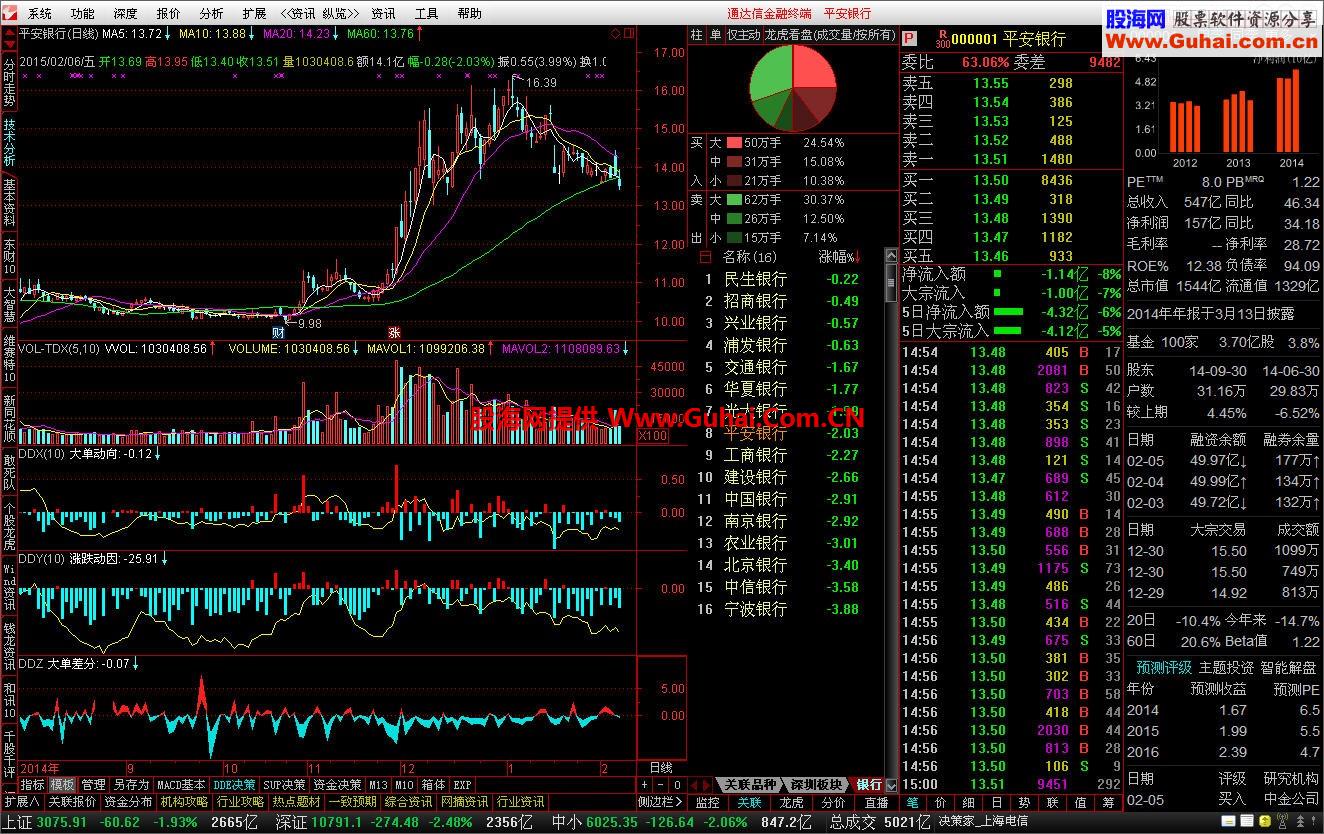Select the 单 view toggle
1324x834 pixels.
tap(714, 35)
